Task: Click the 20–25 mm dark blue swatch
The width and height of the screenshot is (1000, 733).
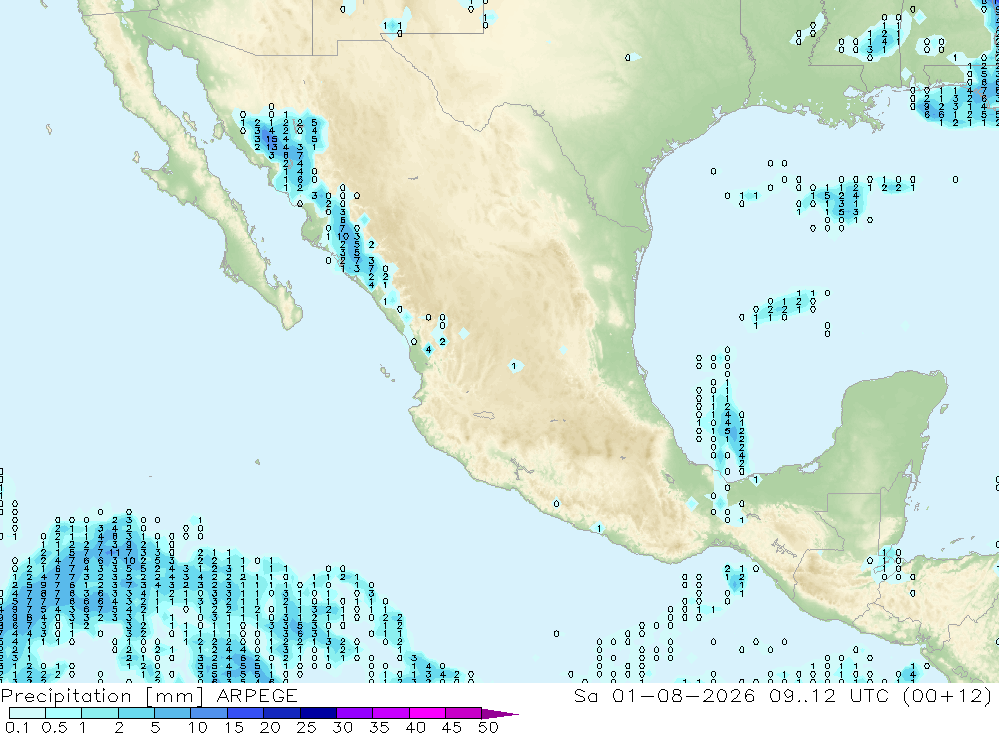Action: coord(282,713)
